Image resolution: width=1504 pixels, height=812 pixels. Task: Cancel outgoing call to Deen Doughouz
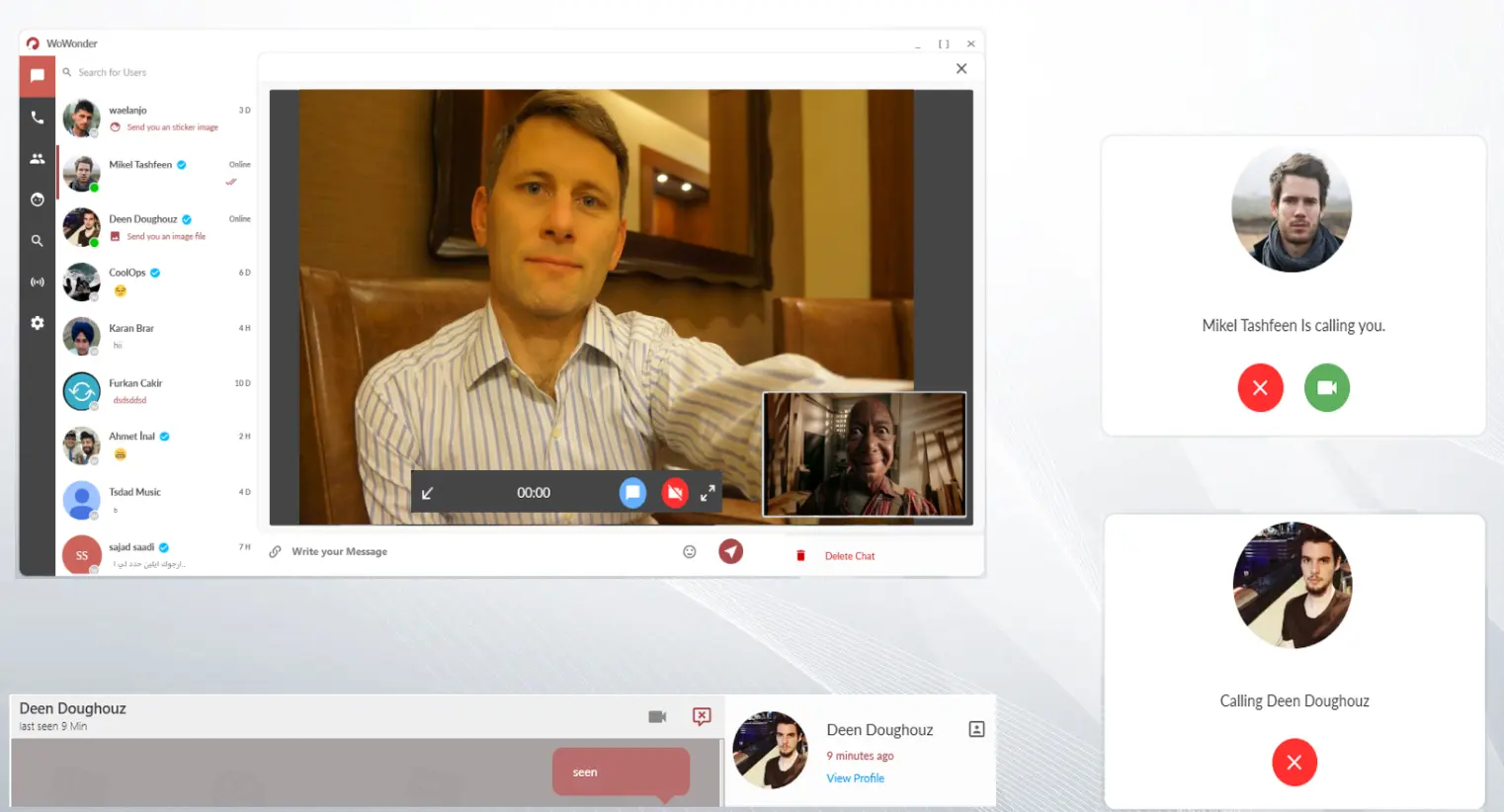tap(1294, 763)
